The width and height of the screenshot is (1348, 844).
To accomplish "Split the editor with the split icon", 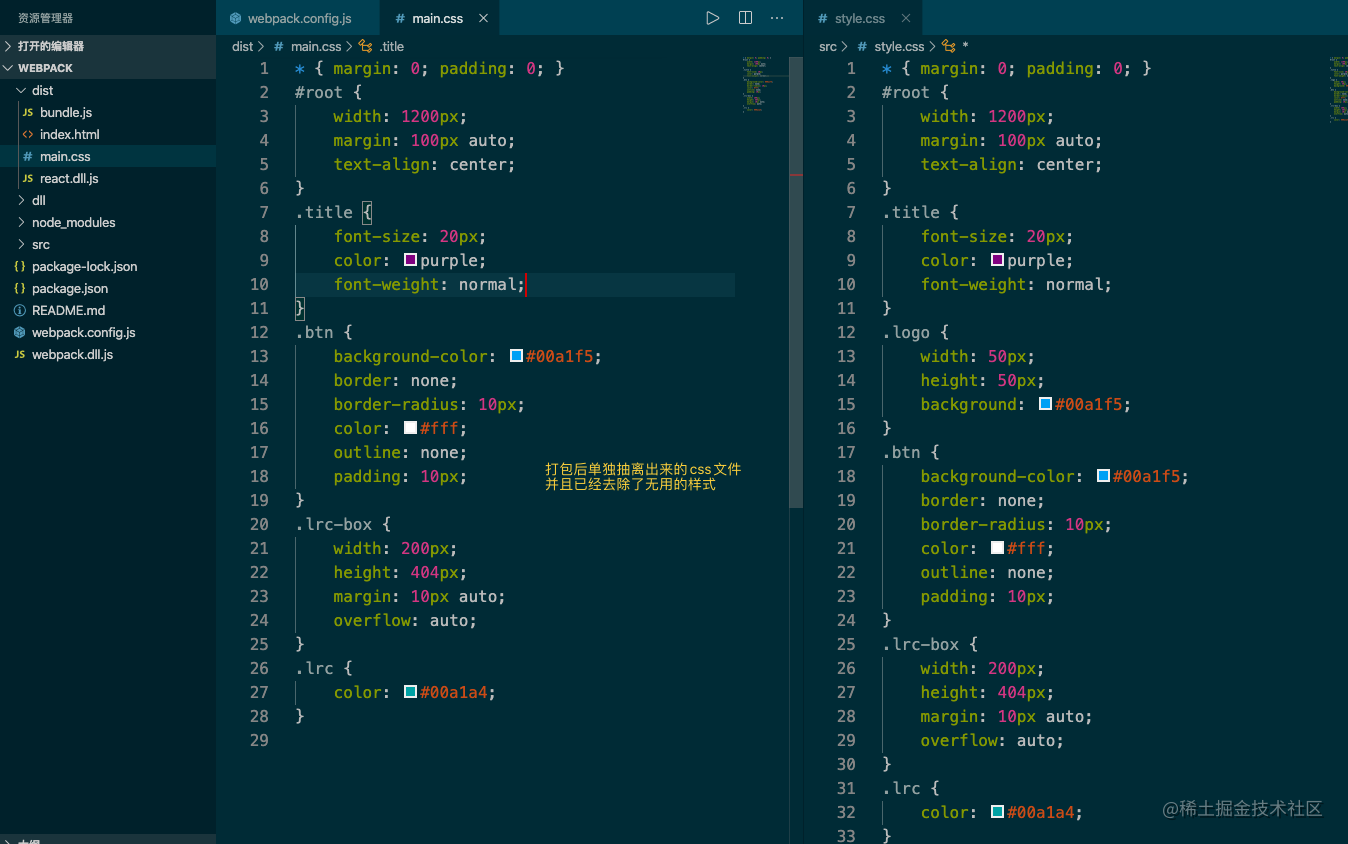I will pos(745,18).
